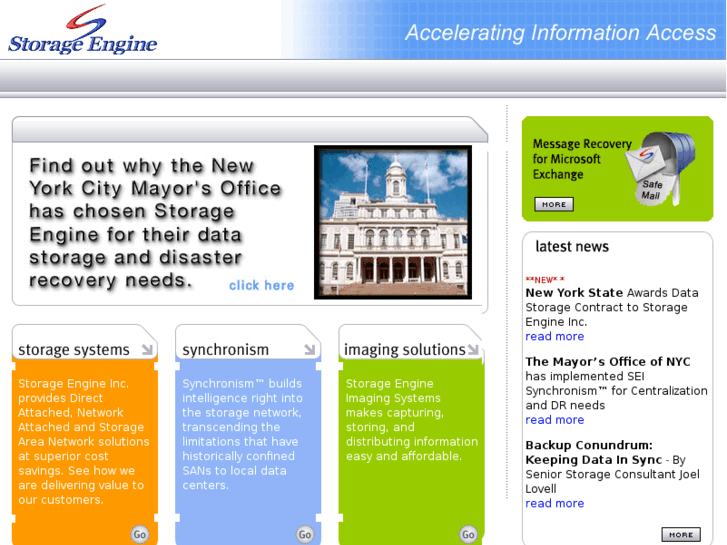The height and width of the screenshot is (545, 727).
Task: Open the synchronism heading
Action: pyautogui.click(x=225, y=349)
